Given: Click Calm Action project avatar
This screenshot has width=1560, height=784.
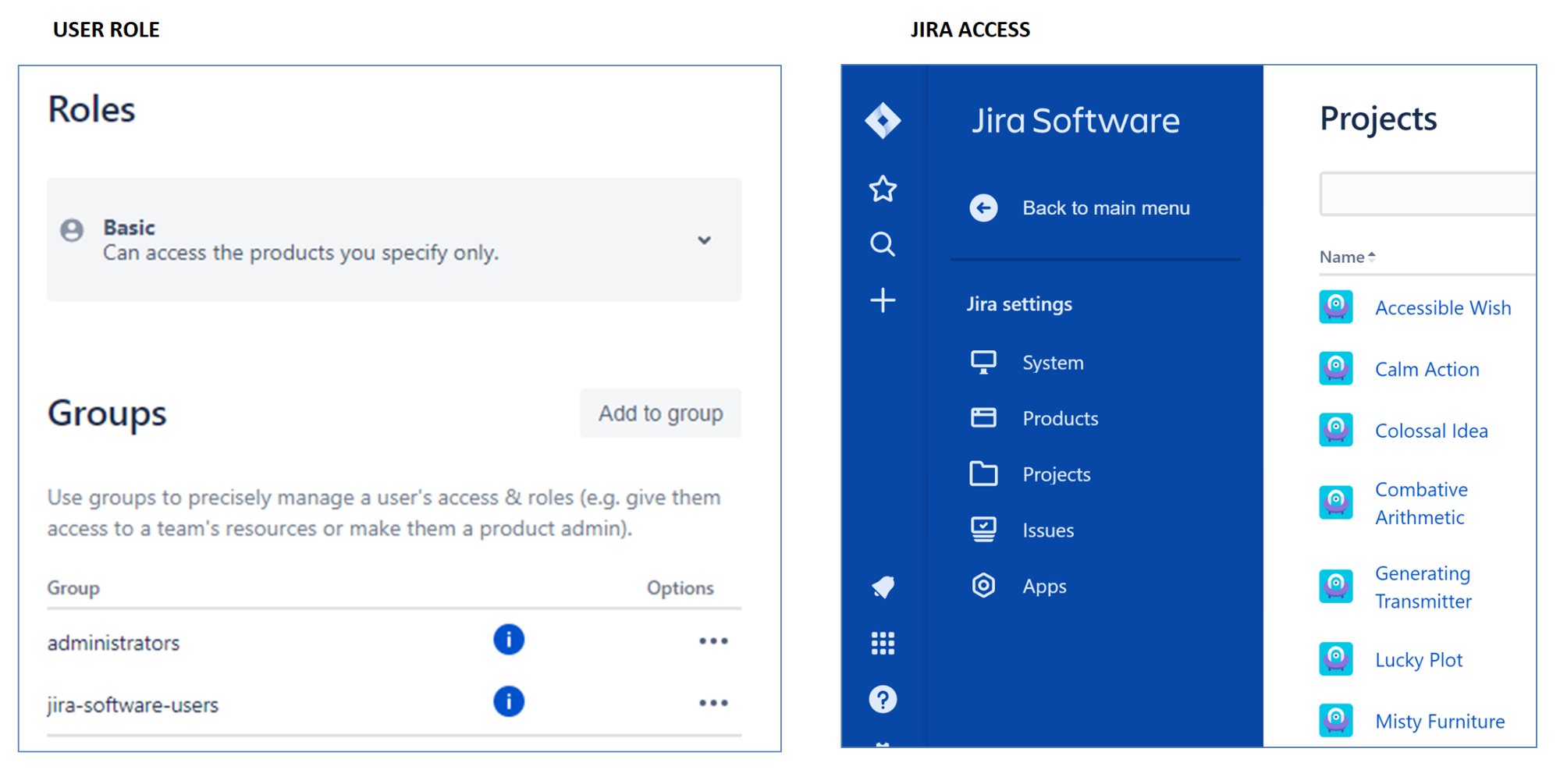Looking at the screenshot, I should (1336, 368).
